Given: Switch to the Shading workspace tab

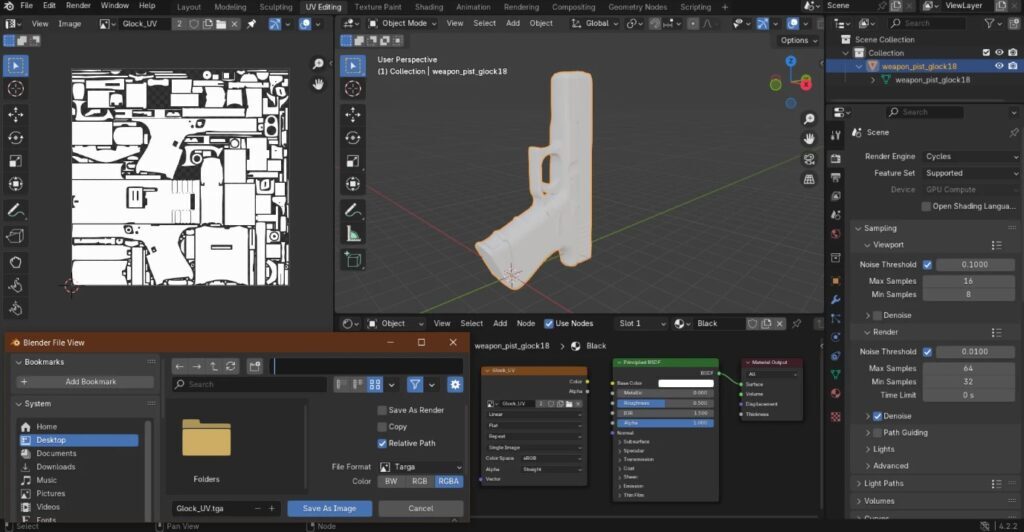Looking at the screenshot, I should tap(428, 7).
